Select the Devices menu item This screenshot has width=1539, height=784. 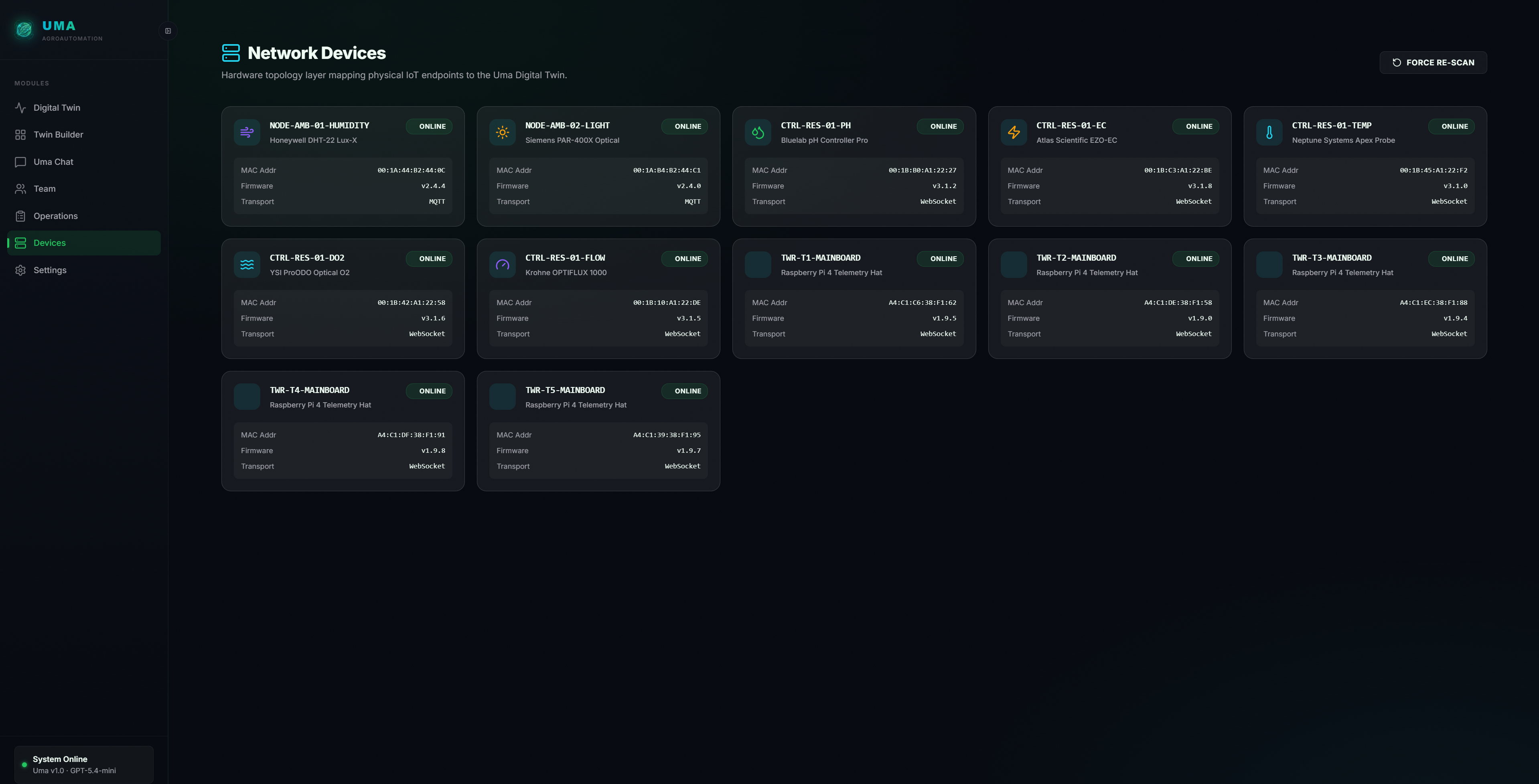84,243
